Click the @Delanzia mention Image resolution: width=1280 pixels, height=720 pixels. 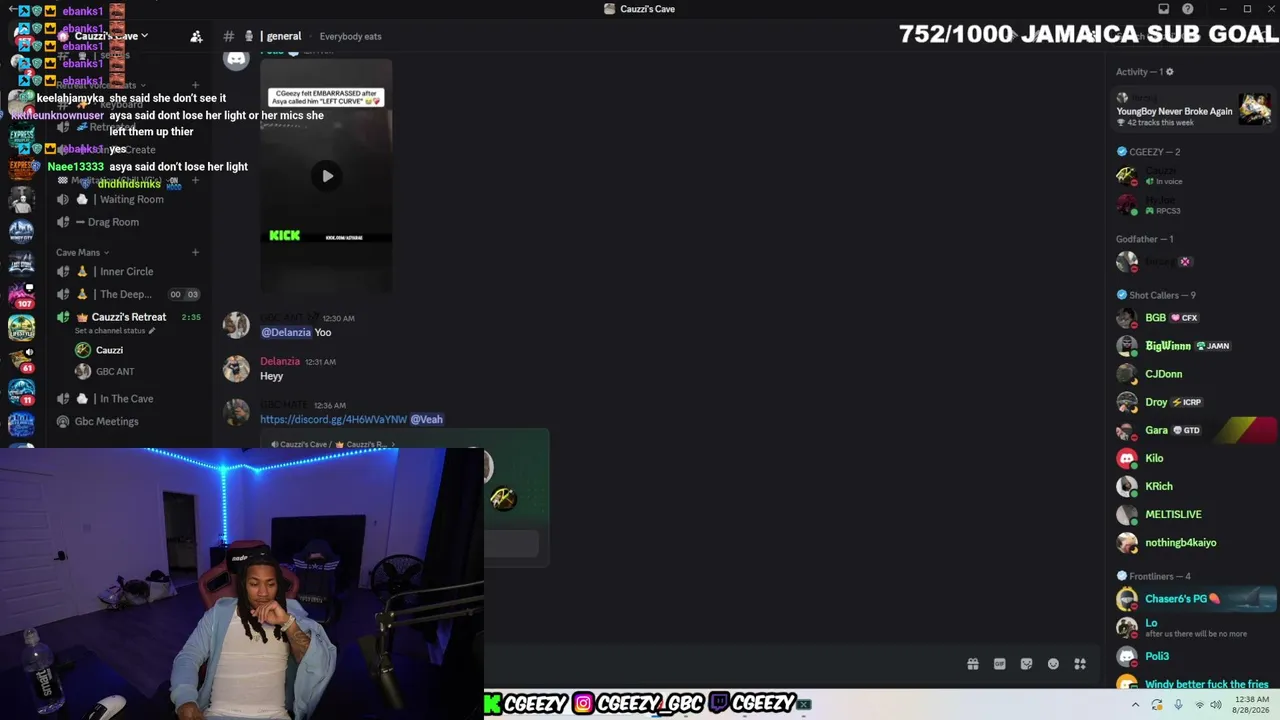click(286, 333)
